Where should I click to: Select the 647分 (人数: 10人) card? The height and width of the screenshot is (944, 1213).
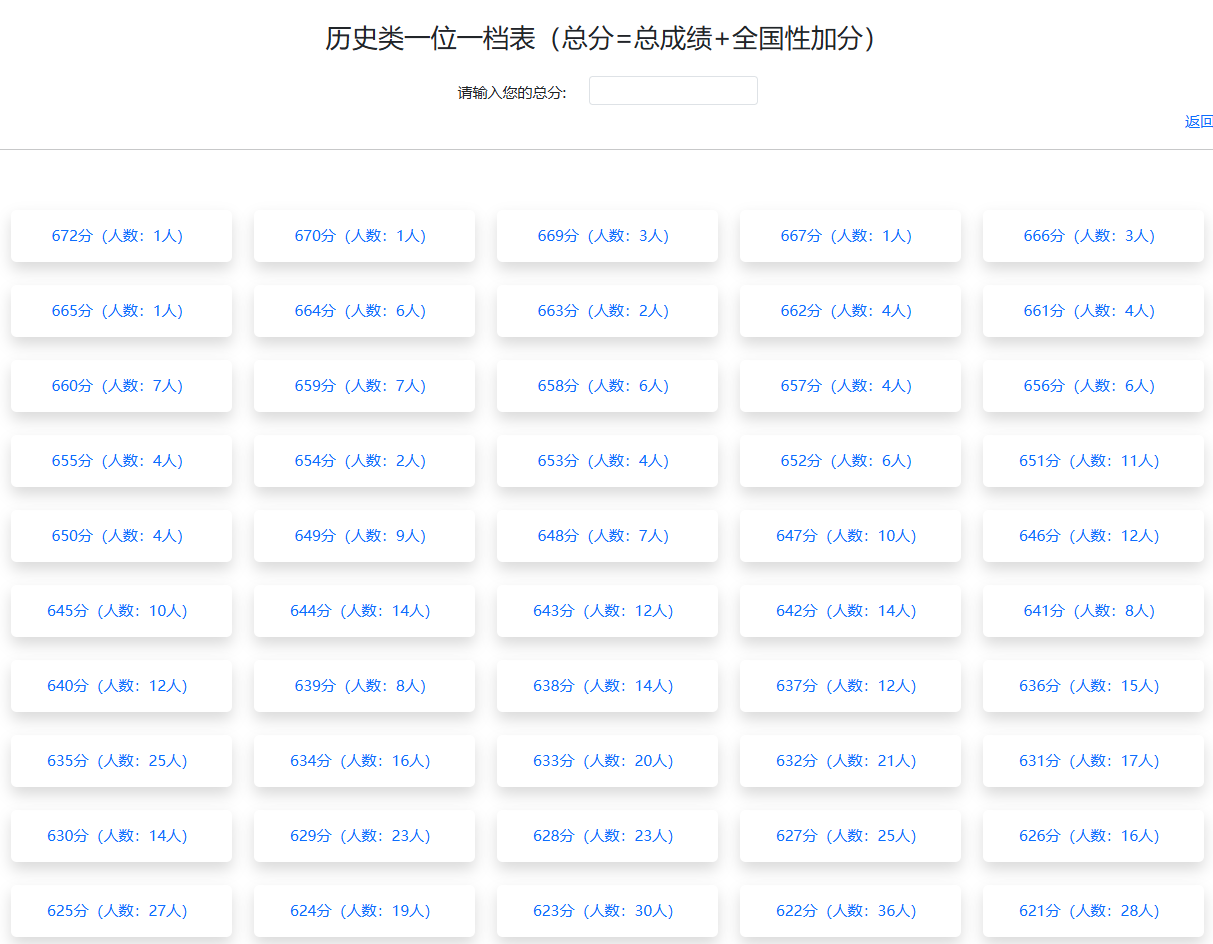[x=850, y=536]
